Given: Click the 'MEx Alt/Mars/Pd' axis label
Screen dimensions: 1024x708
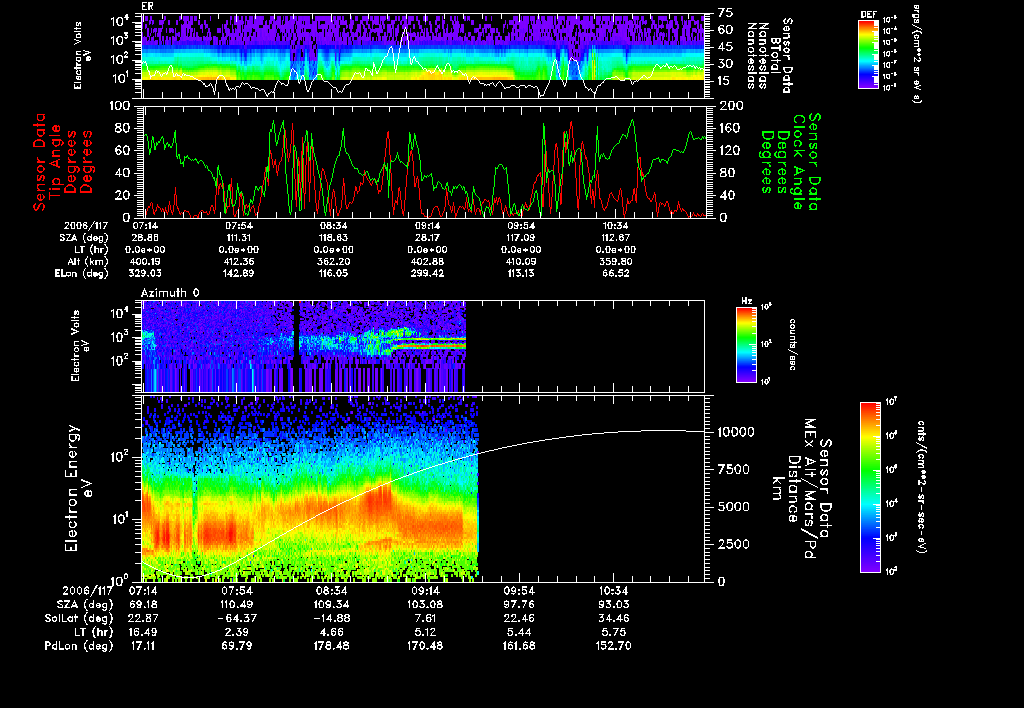Looking at the screenshot, I should 810,489.
